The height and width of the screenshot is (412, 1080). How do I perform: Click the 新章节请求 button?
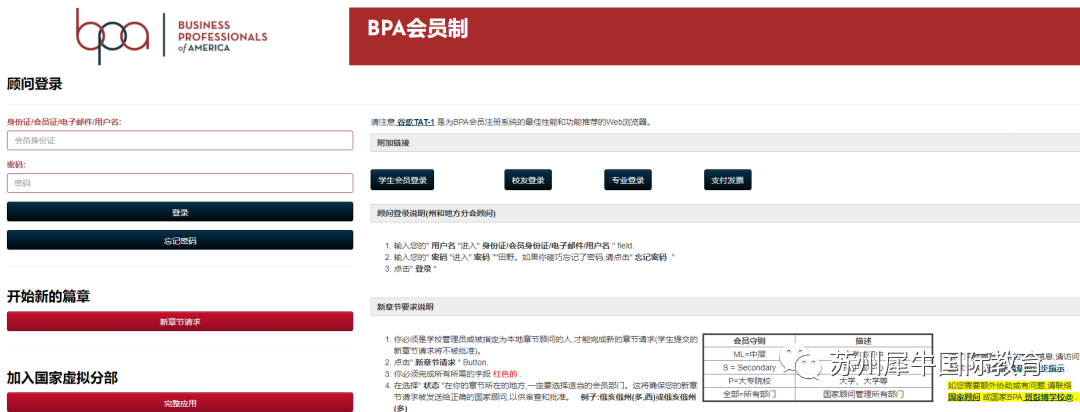click(180, 322)
